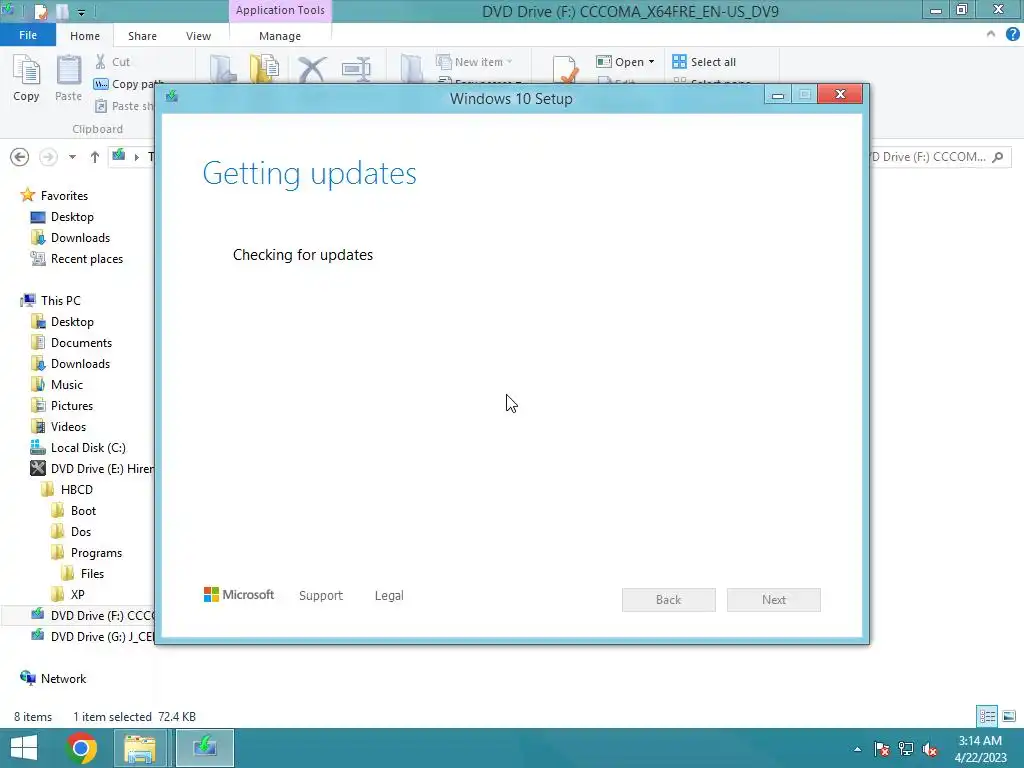
Task: Click Copy path in the ribbon
Action: (128, 84)
